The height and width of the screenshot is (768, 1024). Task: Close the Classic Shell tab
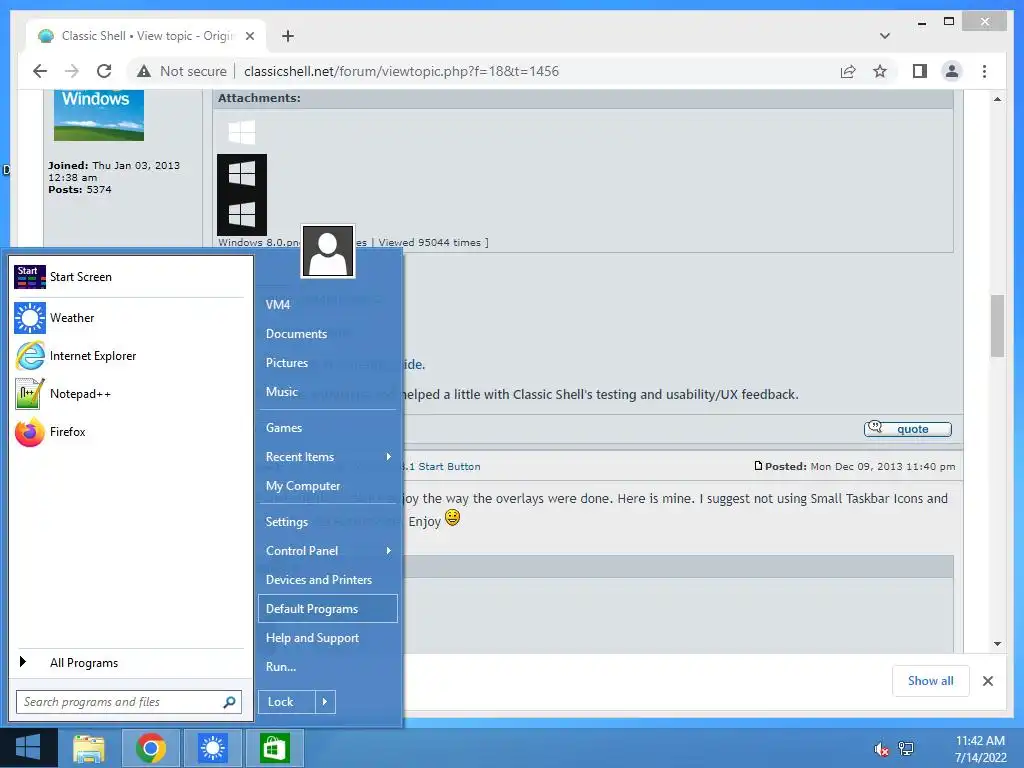click(249, 36)
